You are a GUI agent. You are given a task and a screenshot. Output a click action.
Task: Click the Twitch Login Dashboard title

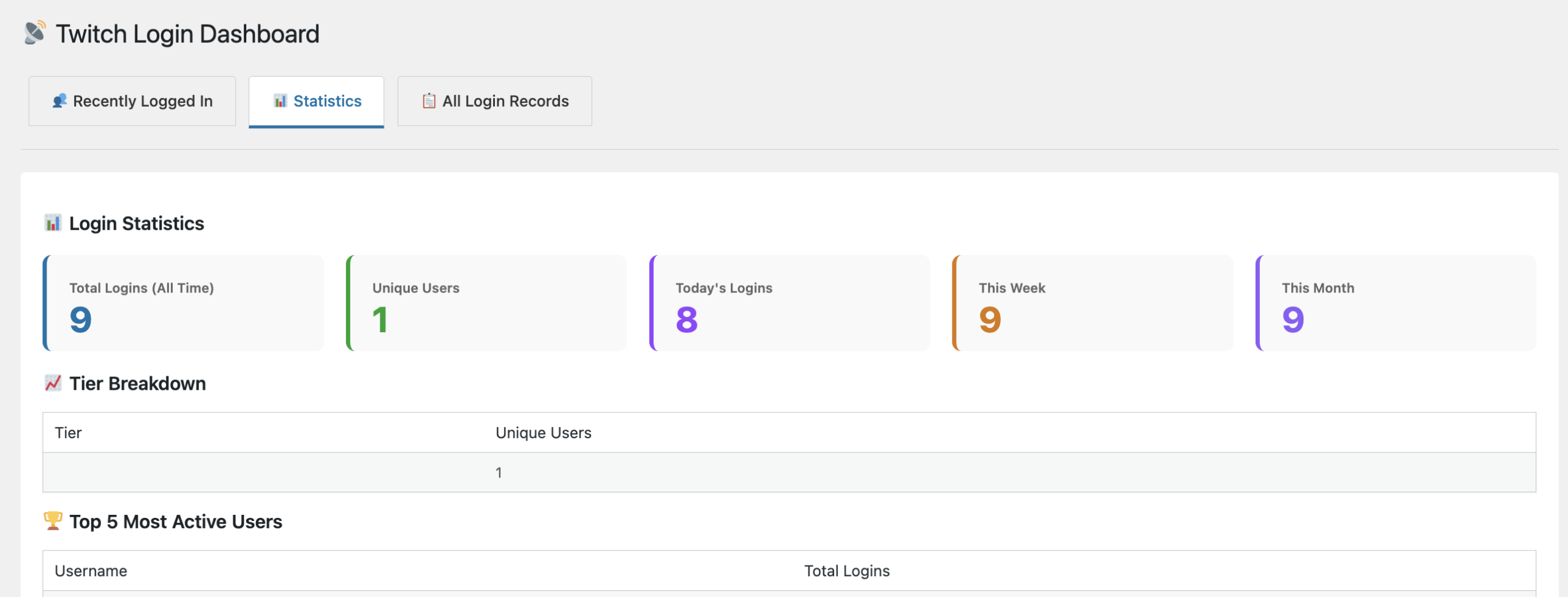187,34
